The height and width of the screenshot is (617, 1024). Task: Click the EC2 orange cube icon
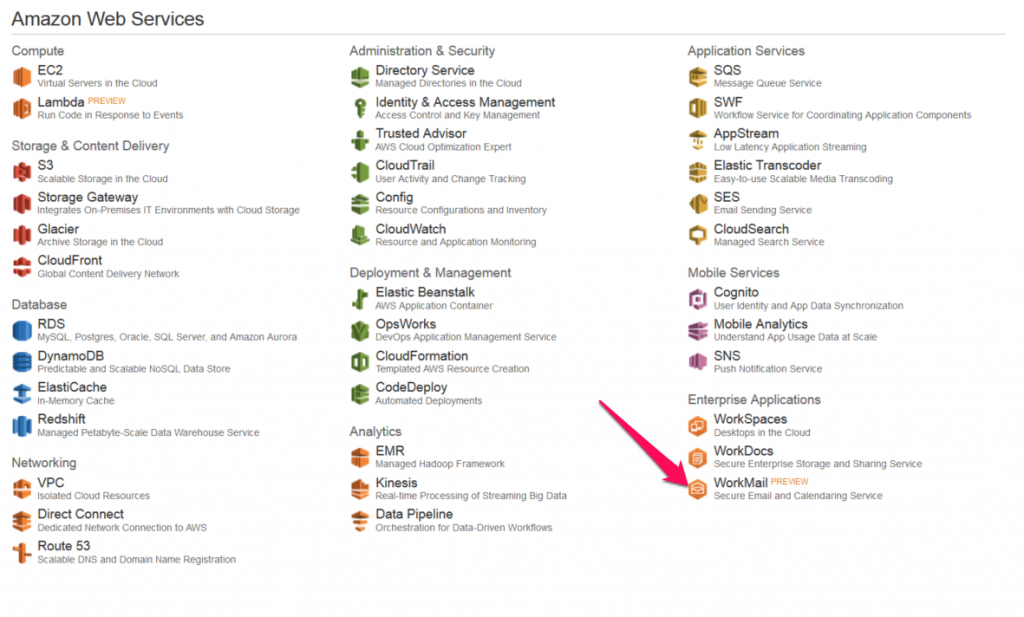tap(22, 76)
